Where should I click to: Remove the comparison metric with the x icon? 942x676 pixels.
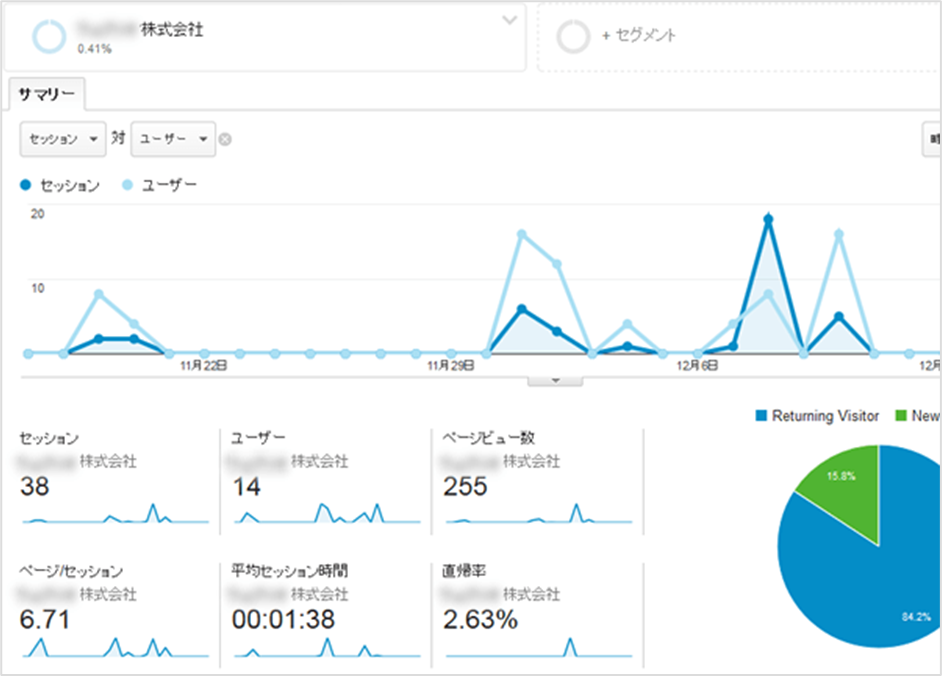[225, 139]
